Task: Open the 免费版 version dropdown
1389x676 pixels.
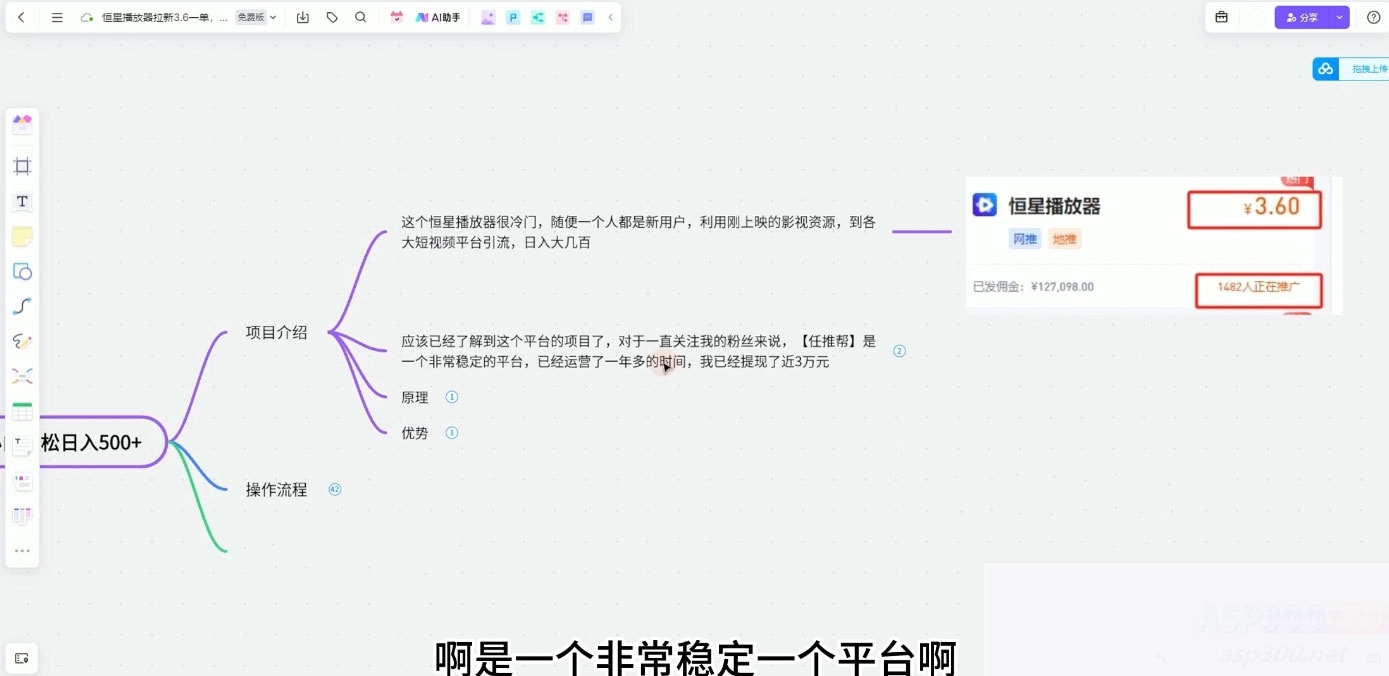Action: pyautogui.click(x=253, y=17)
